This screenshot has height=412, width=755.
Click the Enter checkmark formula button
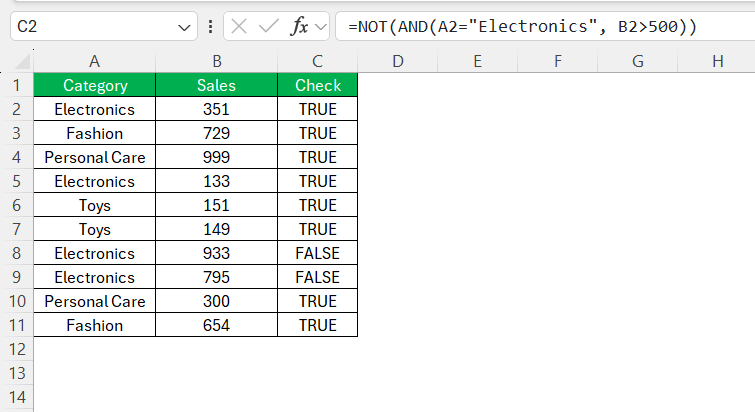269,26
